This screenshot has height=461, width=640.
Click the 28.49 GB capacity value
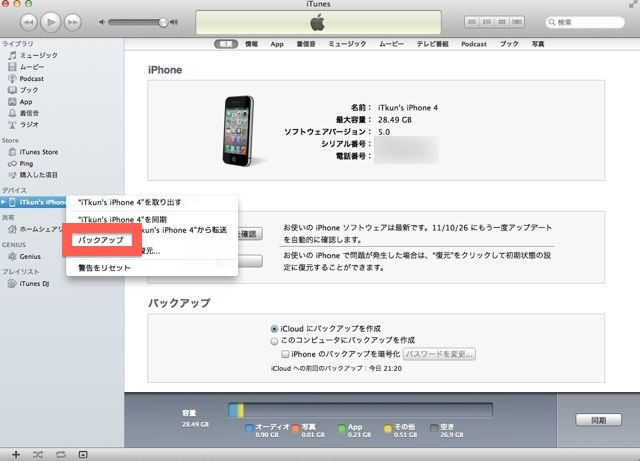(395, 120)
